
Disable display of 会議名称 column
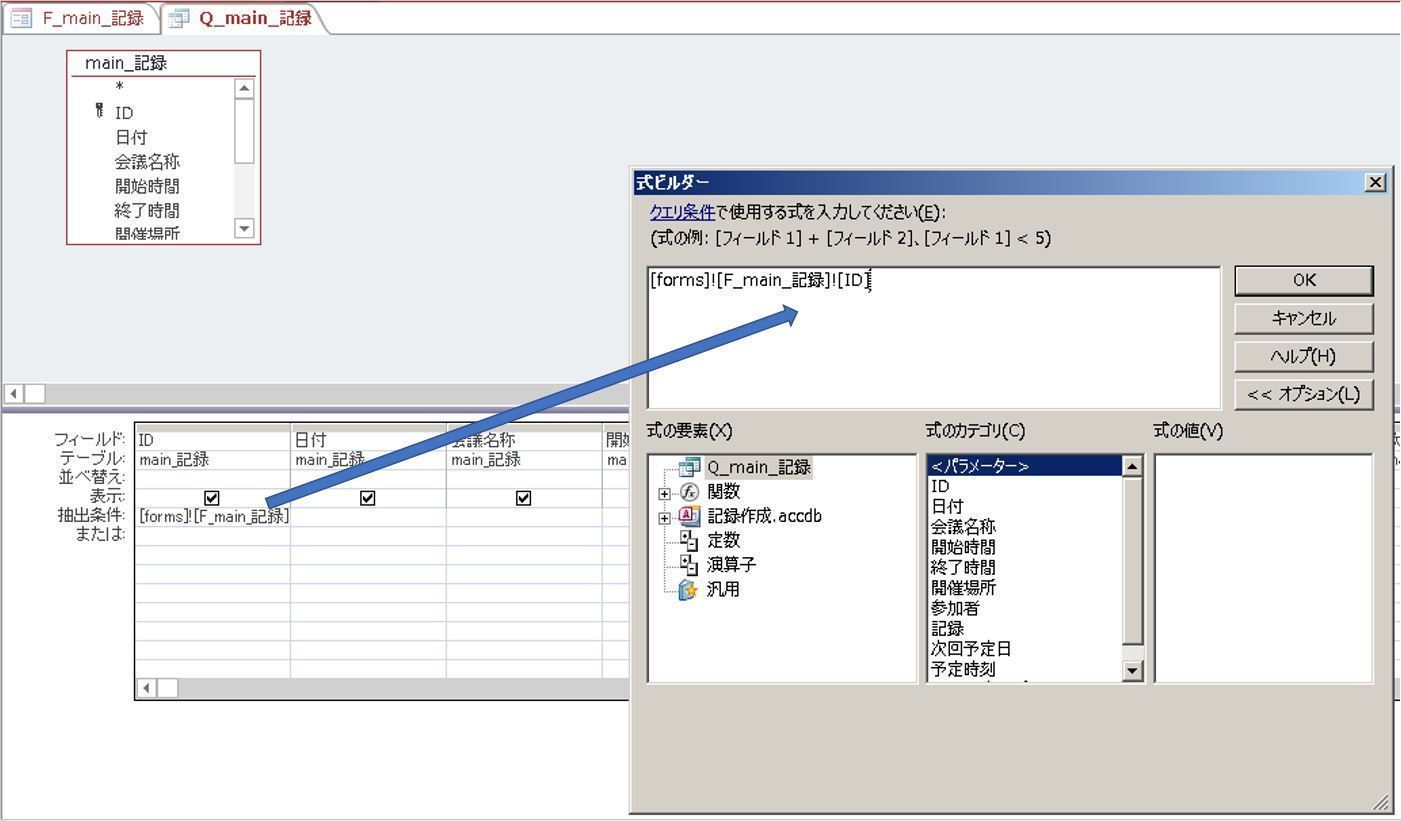coord(524,498)
